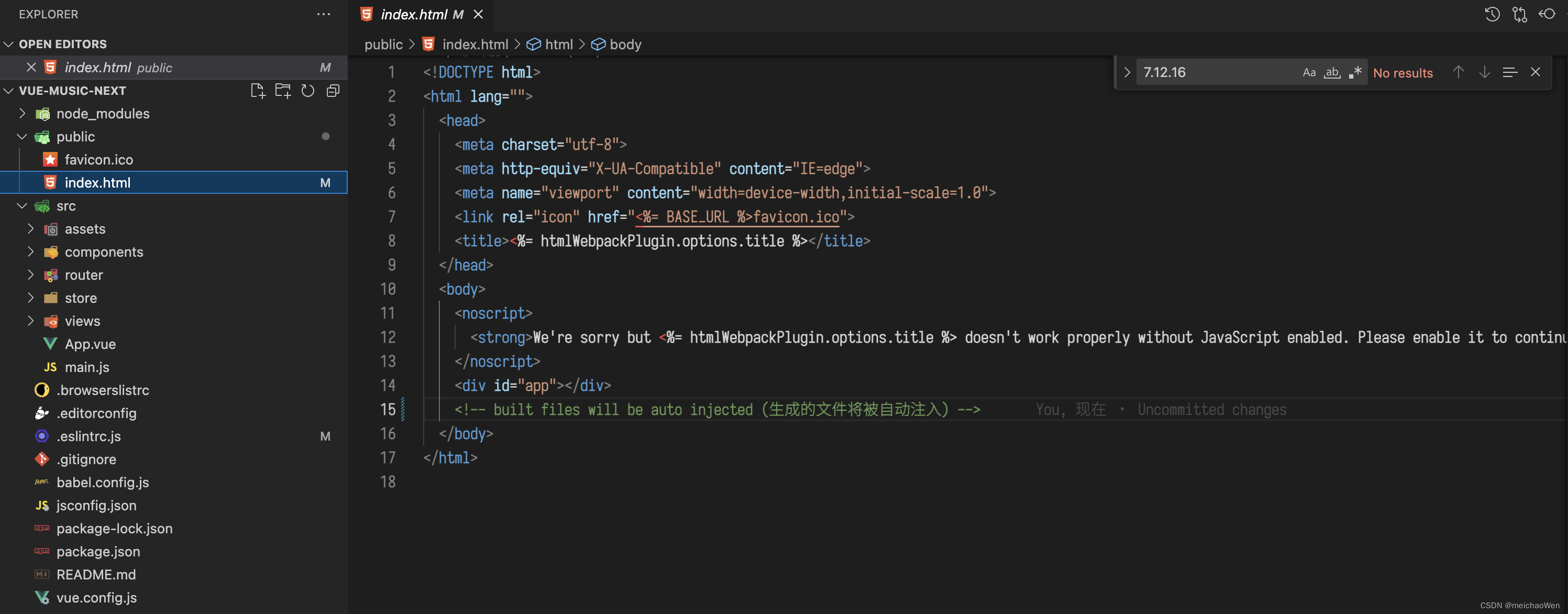Select the index.html editor tab

(x=414, y=14)
